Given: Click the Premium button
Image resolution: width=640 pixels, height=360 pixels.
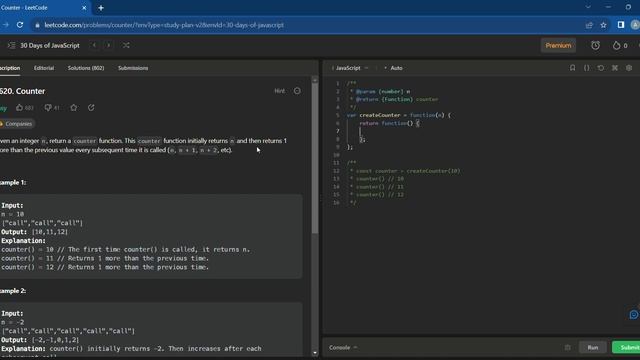Looking at the screenshot, I should pyautogui.click(x=558, y=45).
